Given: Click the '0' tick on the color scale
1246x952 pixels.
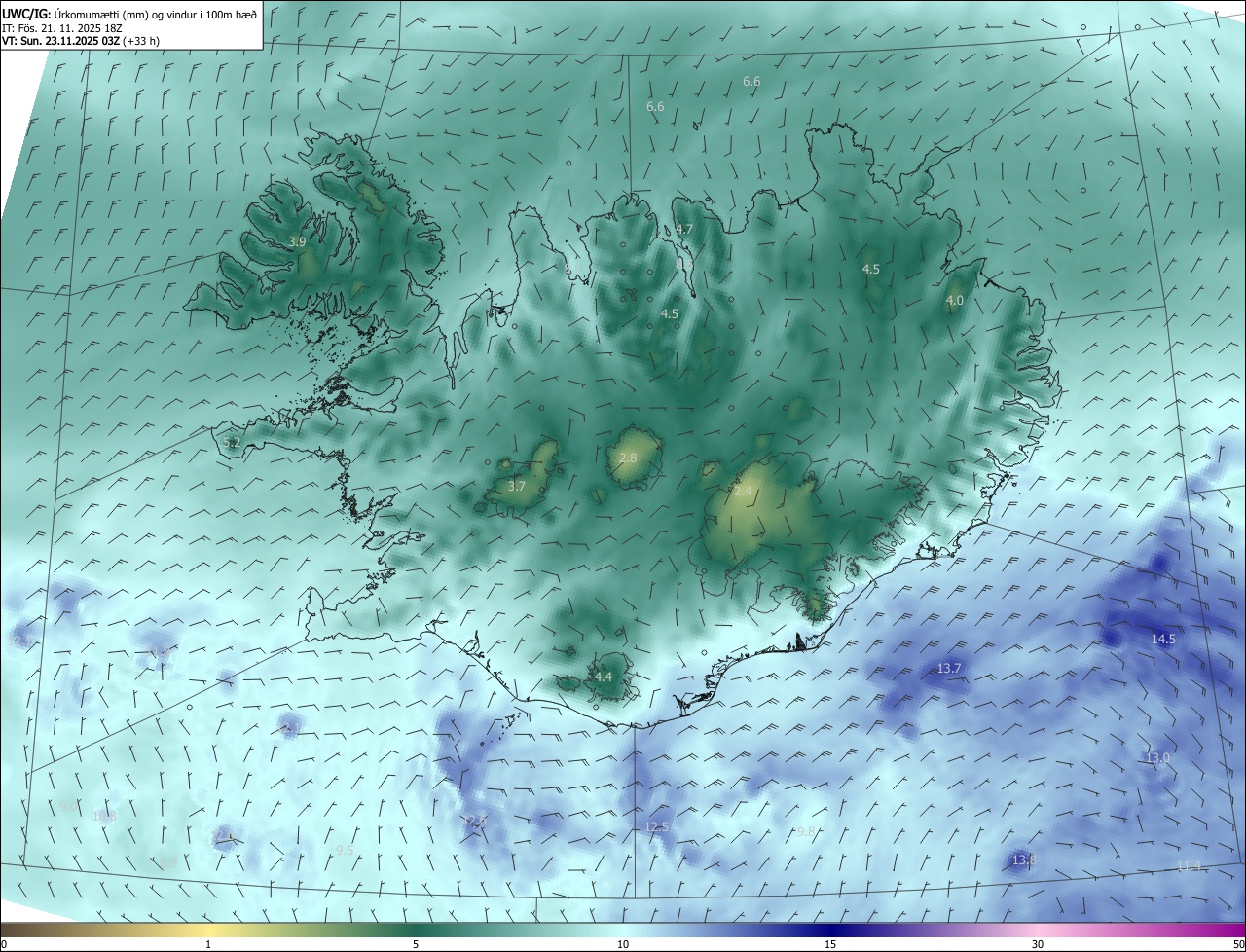Looking at the screenshot, I should point(4,945).
